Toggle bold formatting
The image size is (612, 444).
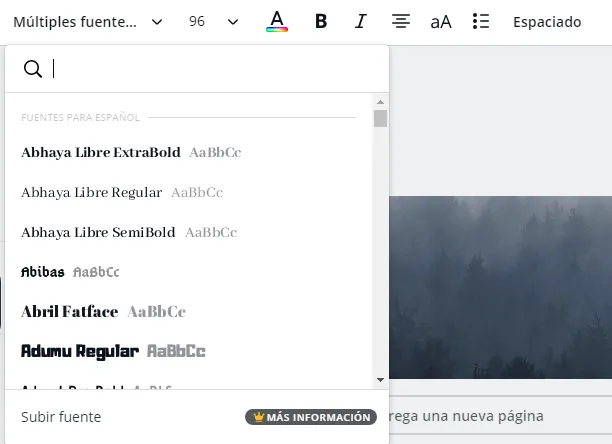point(321,21)
